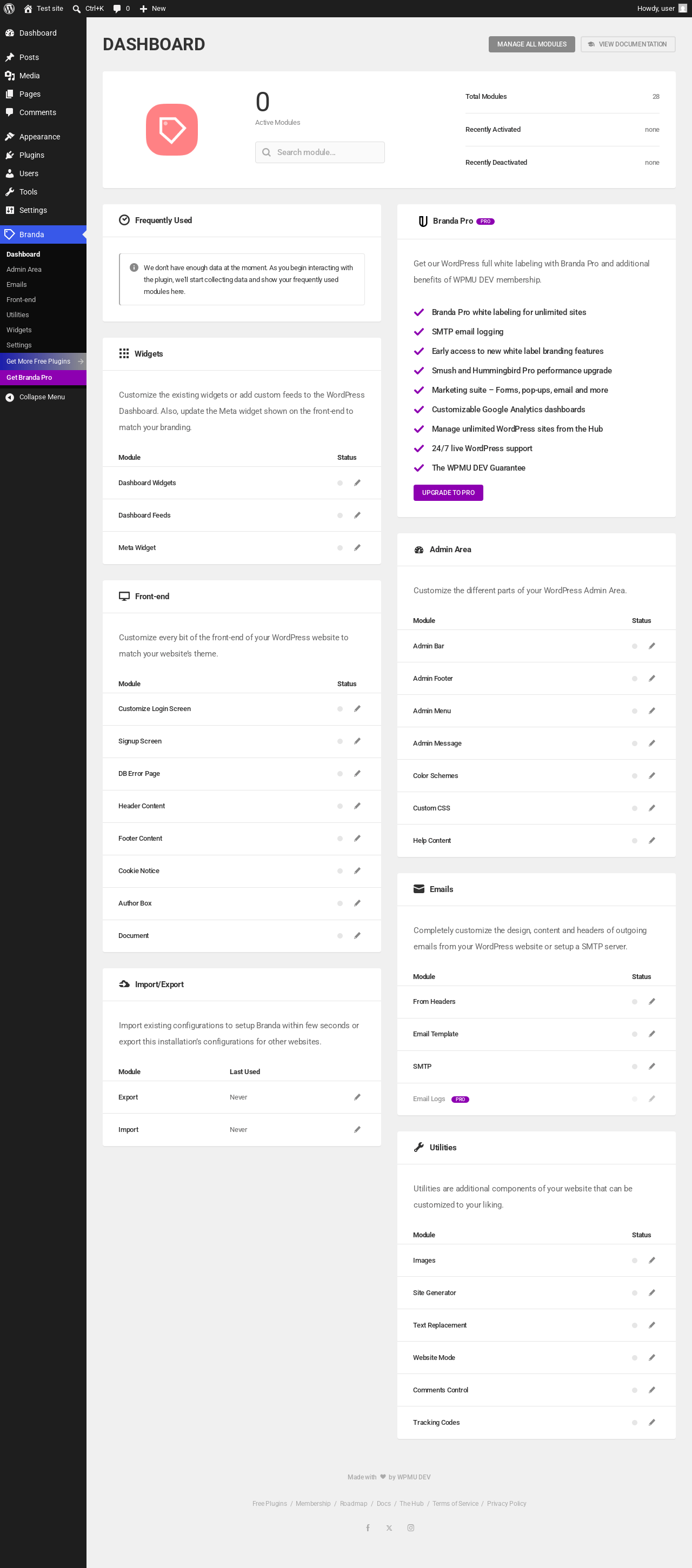Click the WordPress logo in admin bar

tap(9, 9)
